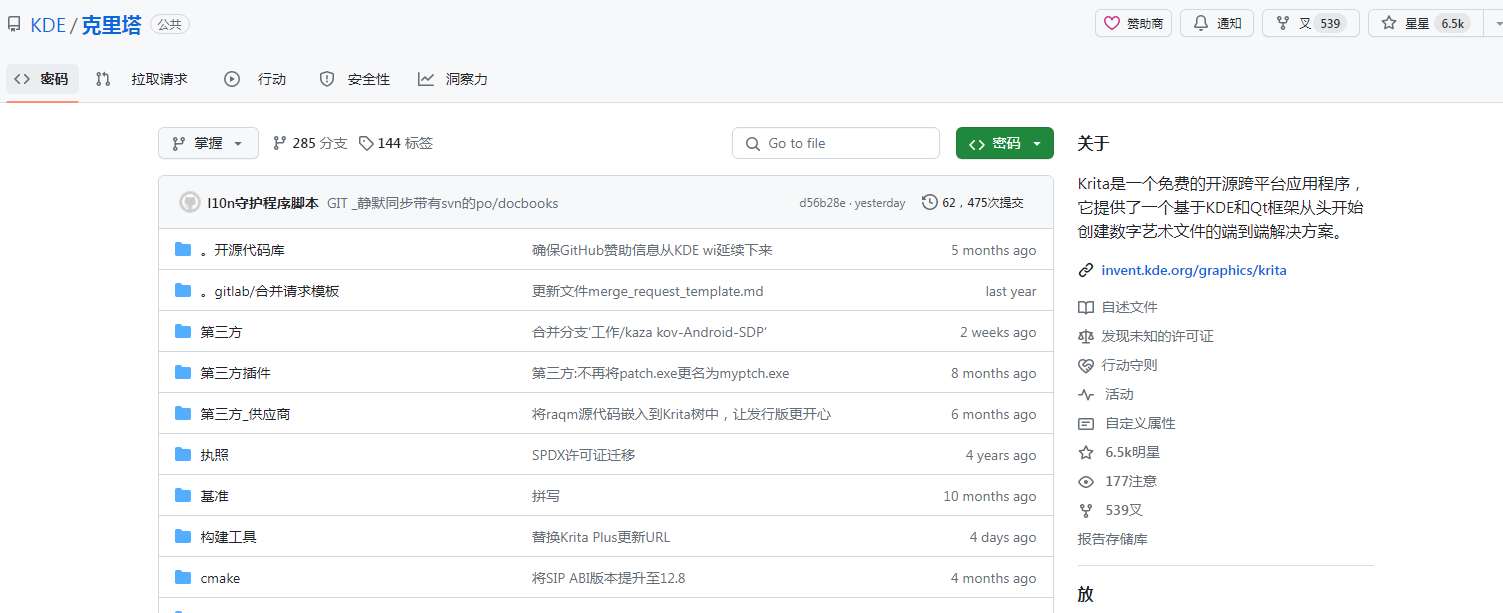The height and width of the screenshot is (613, 1503).
Task: Open the KDE organization link
Action: point(48,25)
